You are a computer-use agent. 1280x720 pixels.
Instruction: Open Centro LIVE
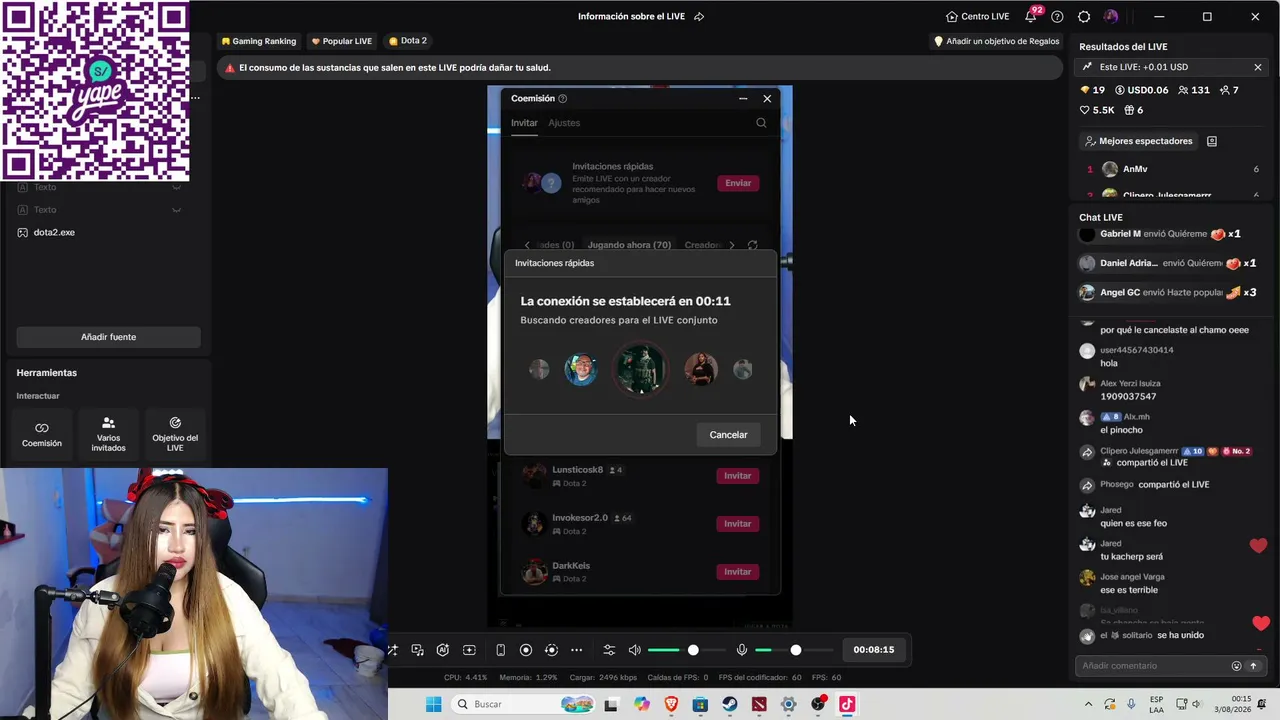click(x=977, y=17)
